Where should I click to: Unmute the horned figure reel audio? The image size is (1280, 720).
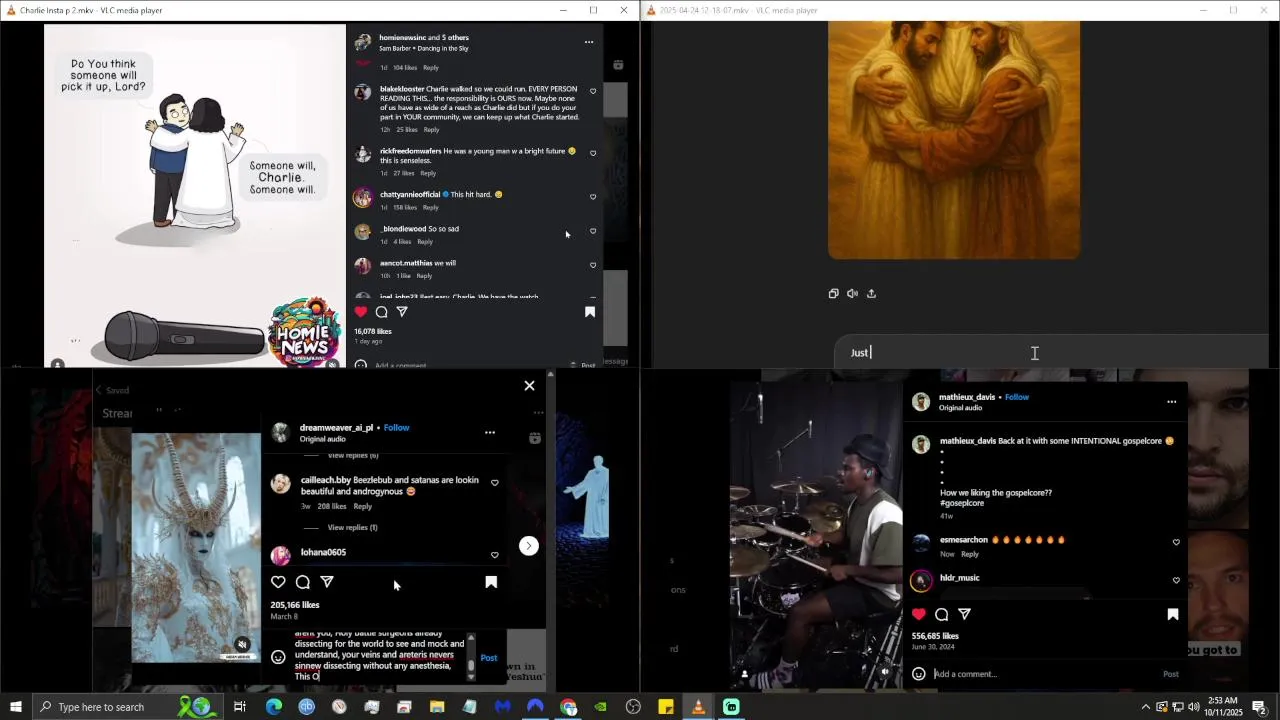coord(242,645)
